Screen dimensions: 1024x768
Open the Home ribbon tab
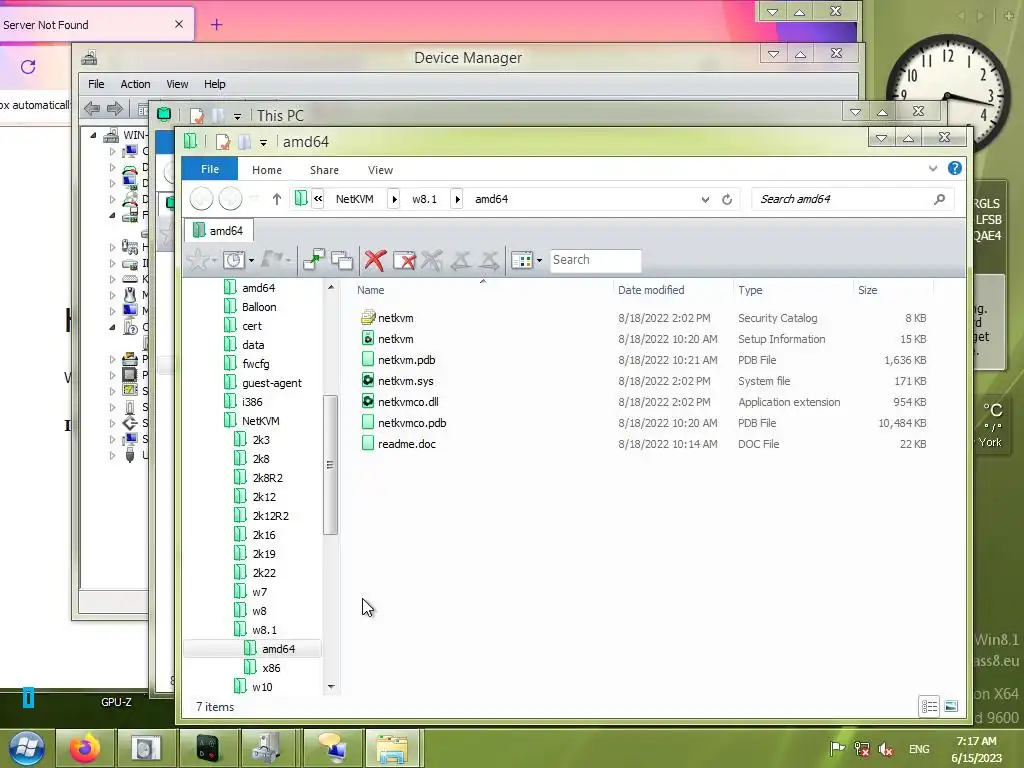pyautogui.click(x=266, y=170)
